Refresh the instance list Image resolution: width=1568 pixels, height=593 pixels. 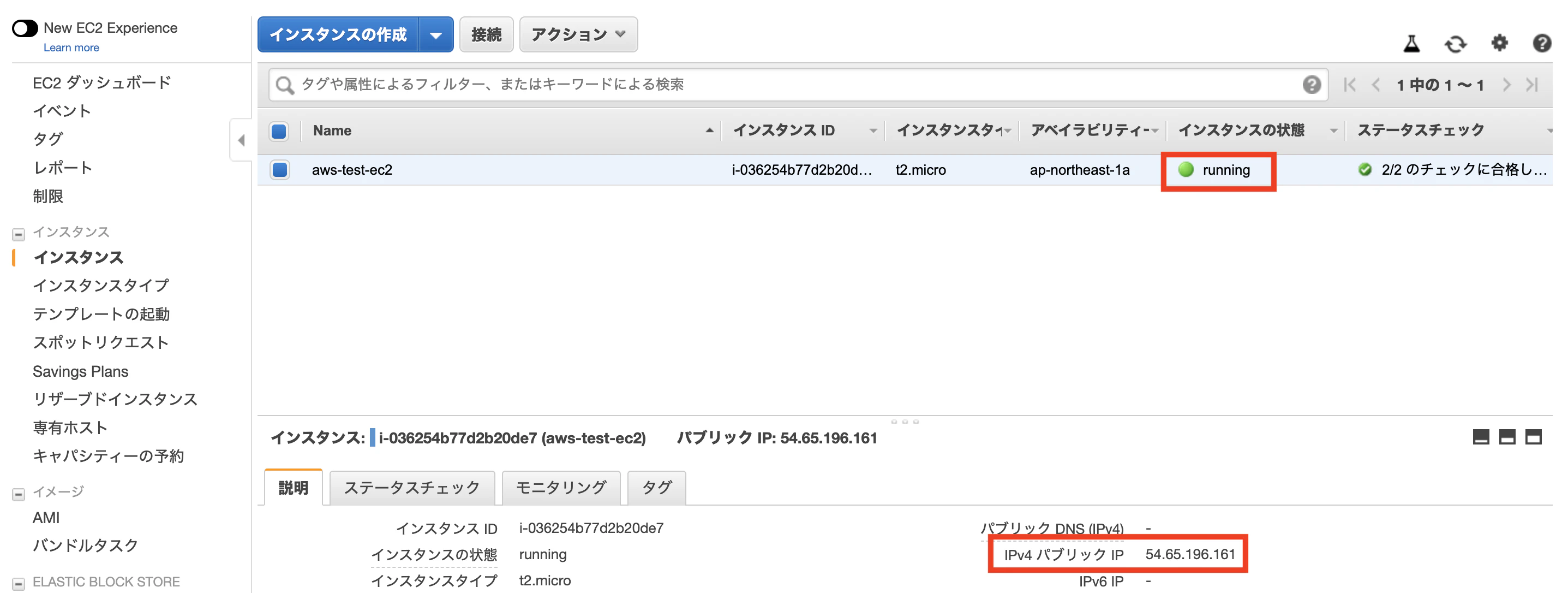pos(1456,44)
